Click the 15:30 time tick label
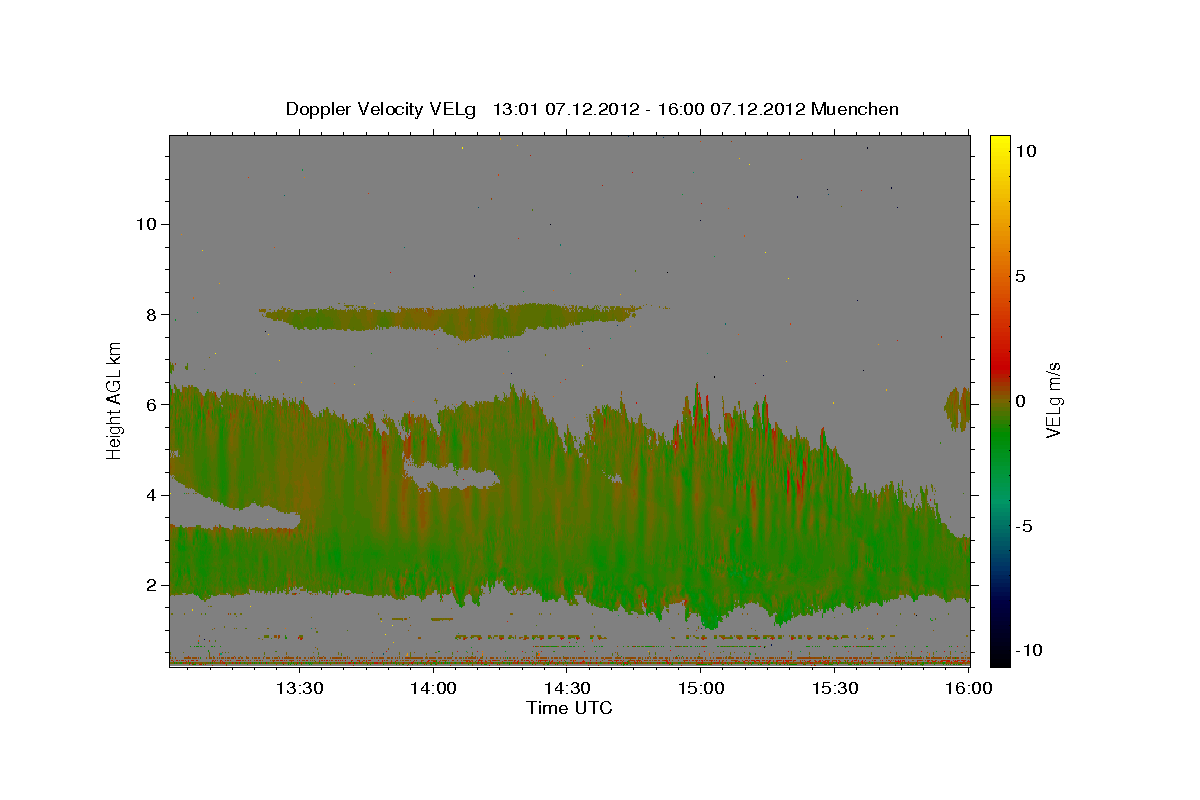Screen dimensions: 1200x800 [x=835, y=688]
